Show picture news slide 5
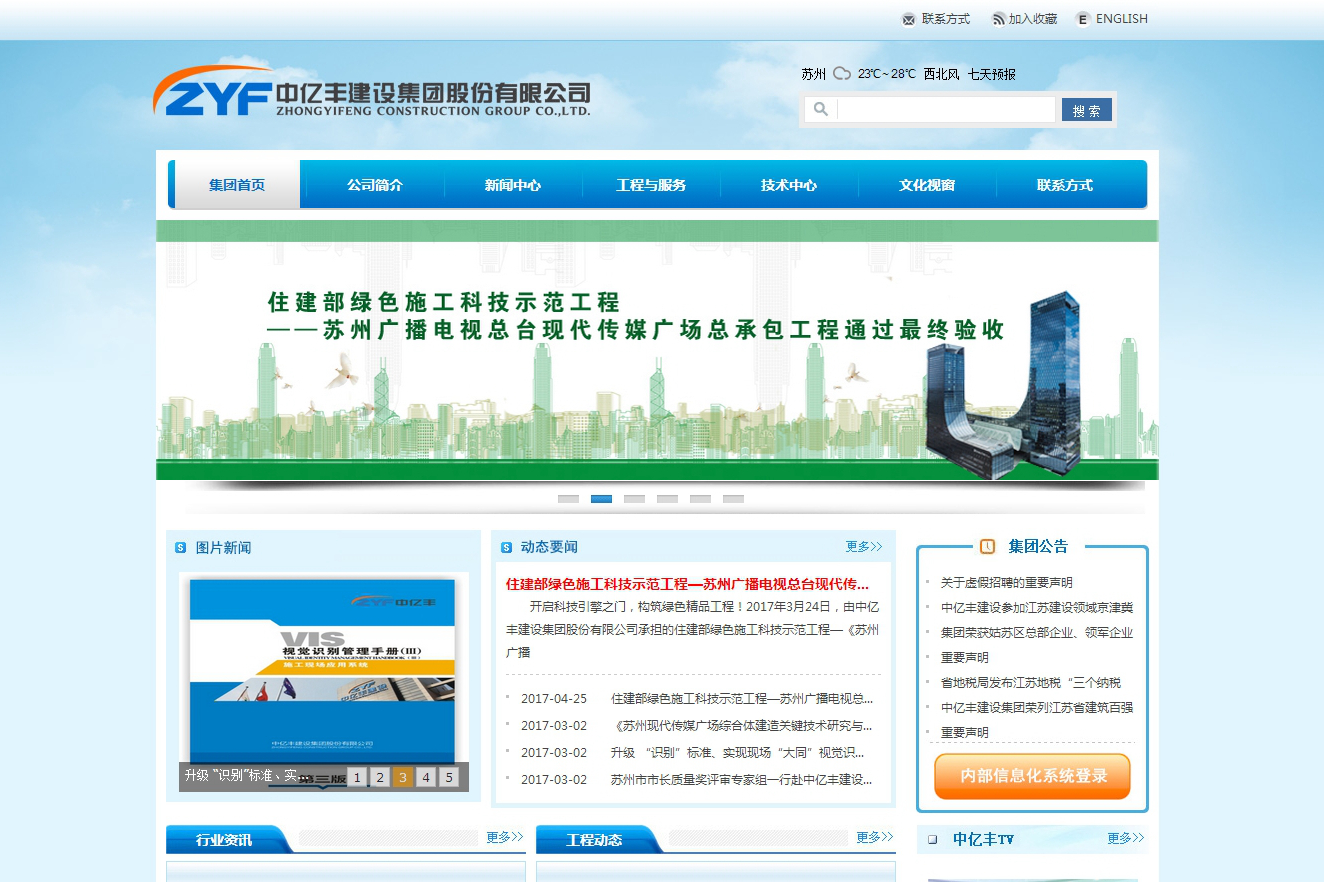This screenshot has height=882, width=1324. tap(449, 777)
